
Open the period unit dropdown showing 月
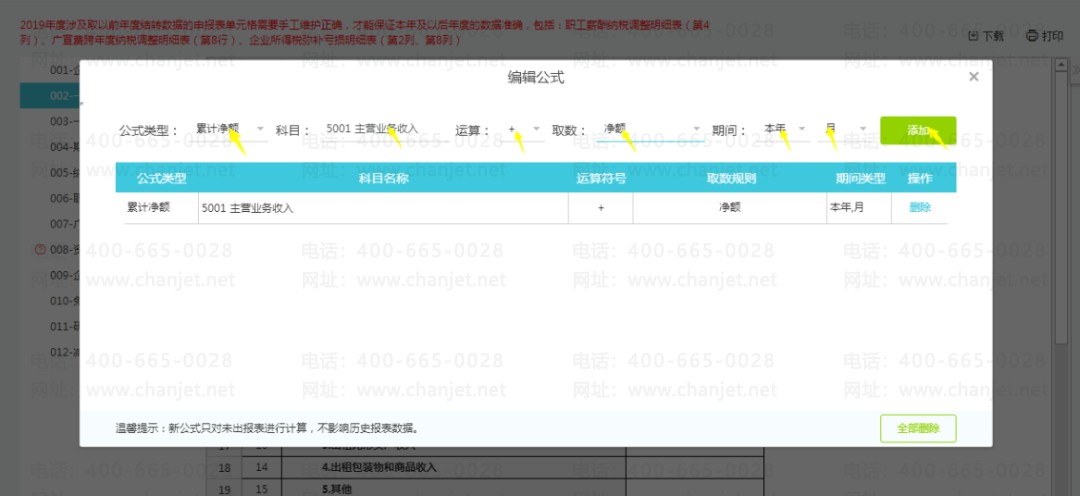click(x=846, y=129)
